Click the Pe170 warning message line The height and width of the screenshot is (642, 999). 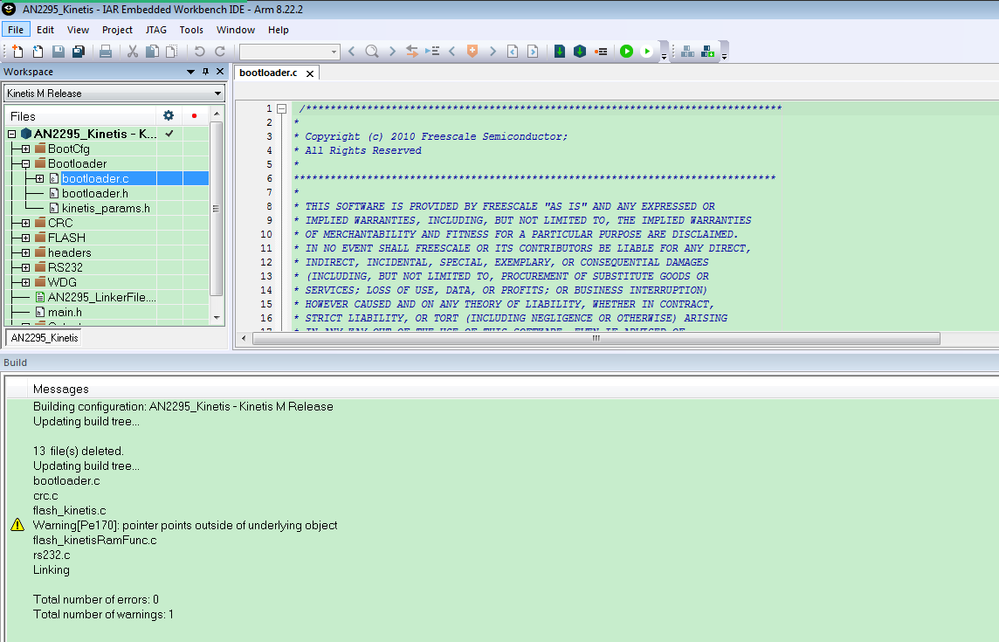[x=185, y=525]
